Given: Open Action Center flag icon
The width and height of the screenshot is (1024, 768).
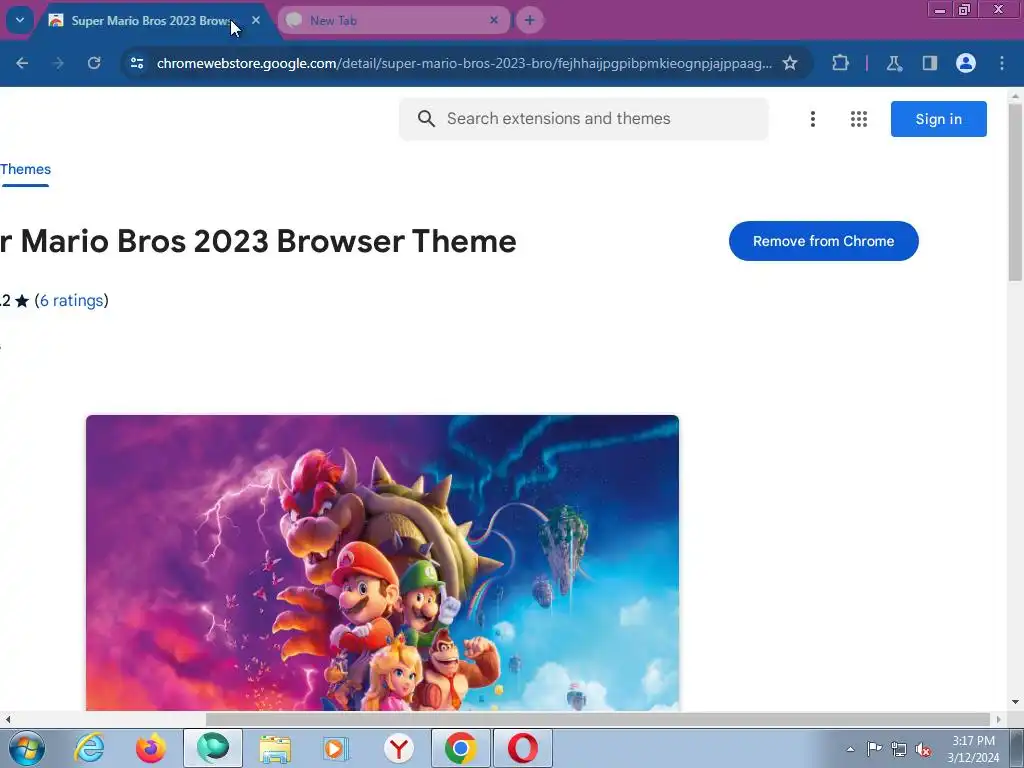Looking at the screenshot, I should 874,749.
